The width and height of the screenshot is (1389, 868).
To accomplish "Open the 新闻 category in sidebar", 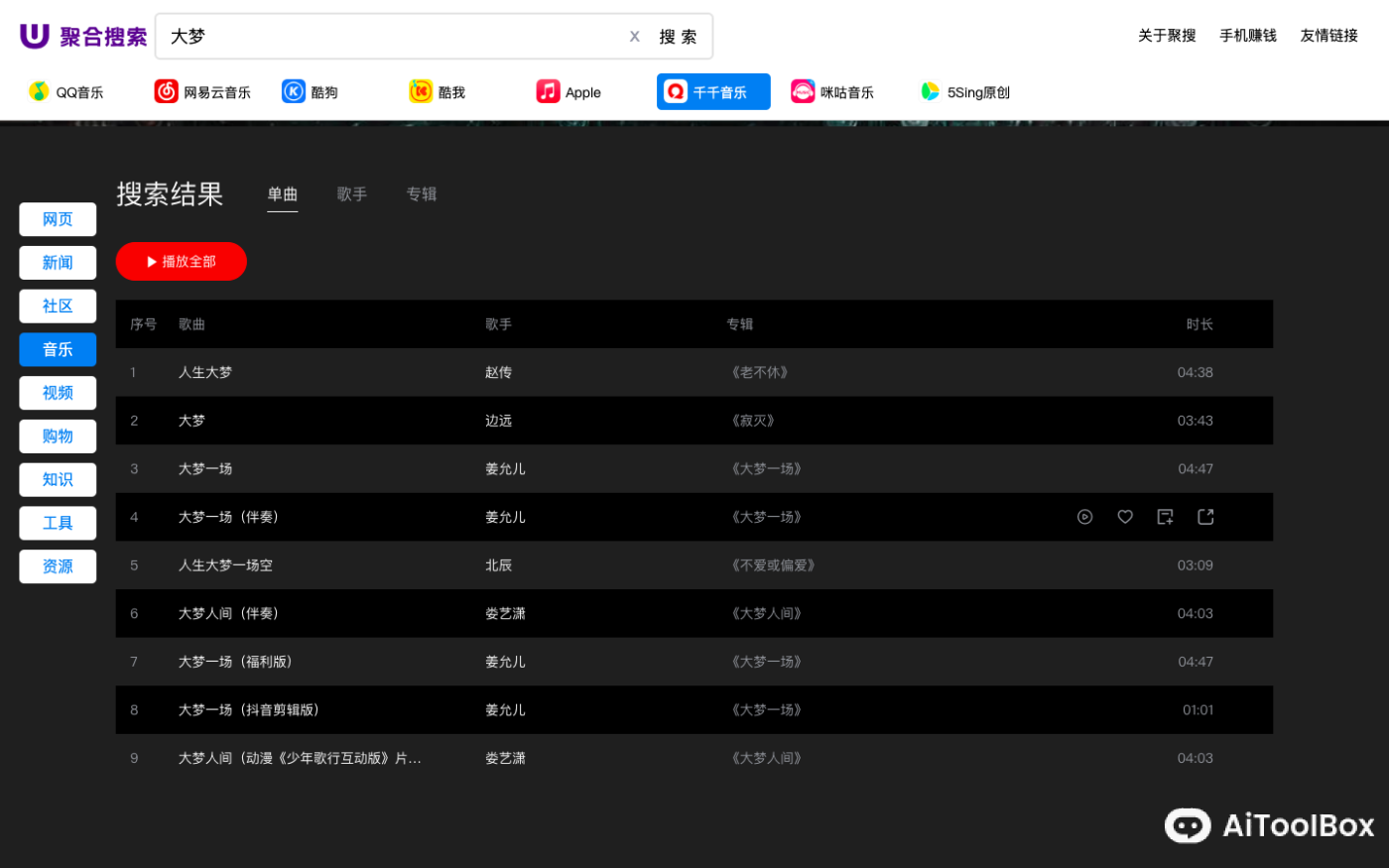I will 57,262.
